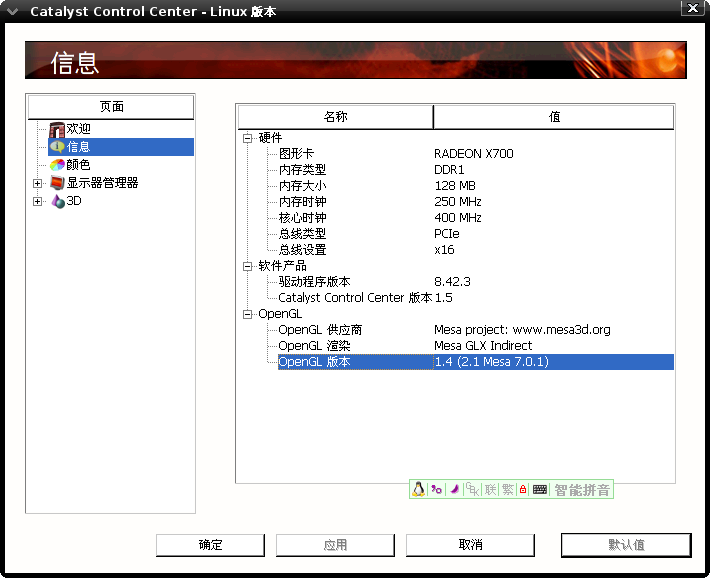Click the x16 value

444,250
